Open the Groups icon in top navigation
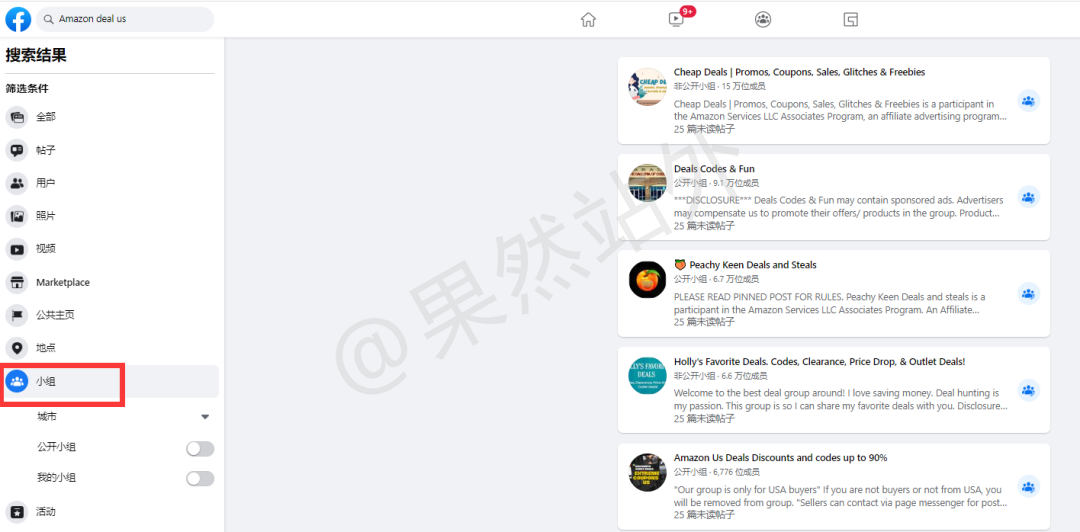The height and width of the screenshot is (532, 1080). [x=762, y=19]
